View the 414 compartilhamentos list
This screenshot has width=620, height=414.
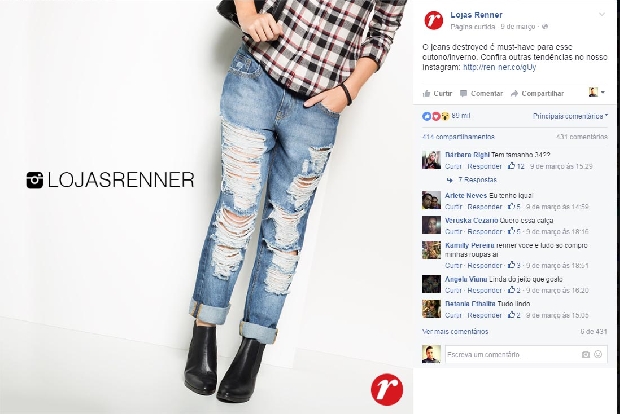click(x=458, y=137)
